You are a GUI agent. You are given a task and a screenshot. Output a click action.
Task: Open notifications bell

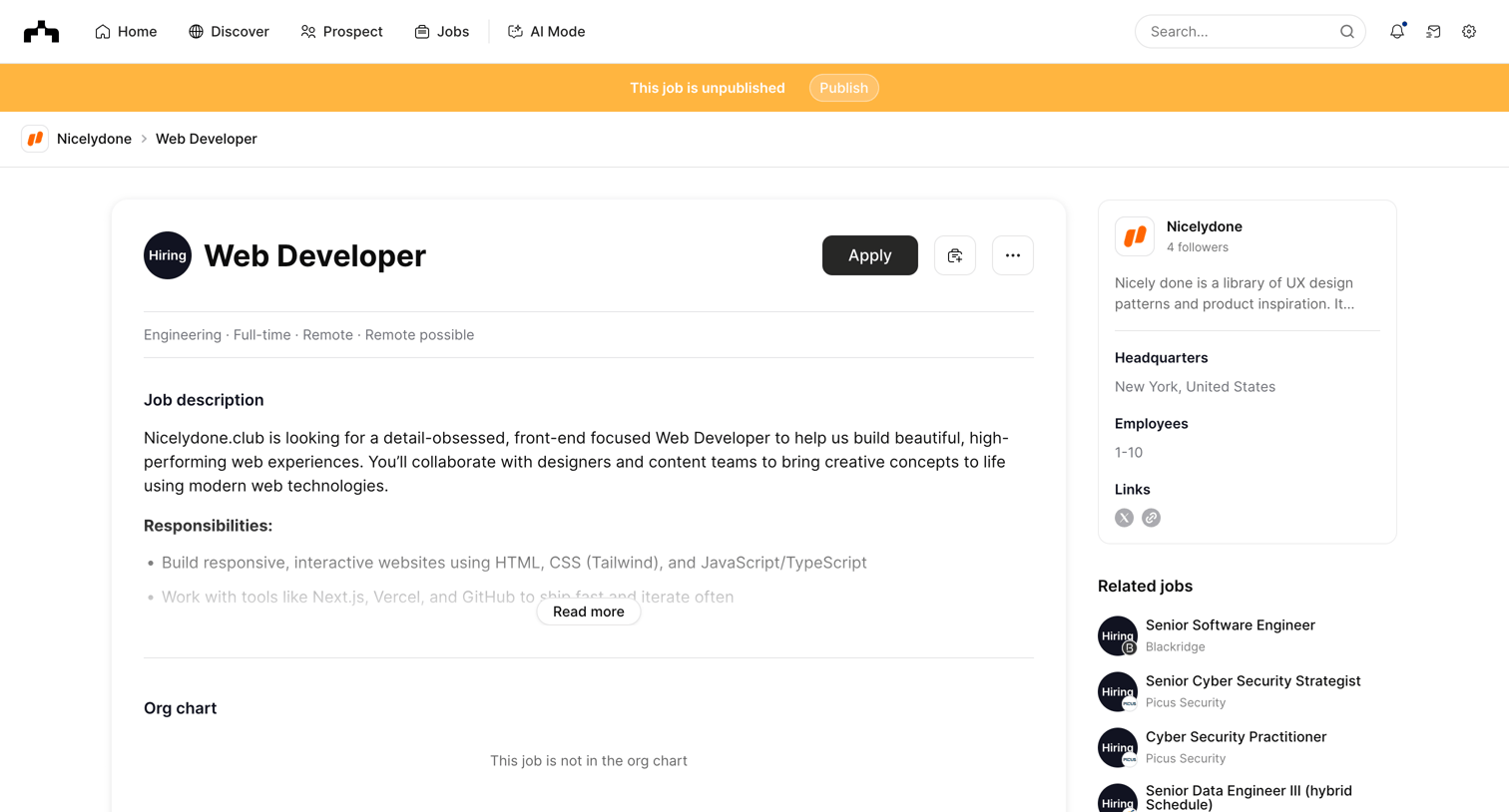pyautogui.click(x=1397, y=32)
